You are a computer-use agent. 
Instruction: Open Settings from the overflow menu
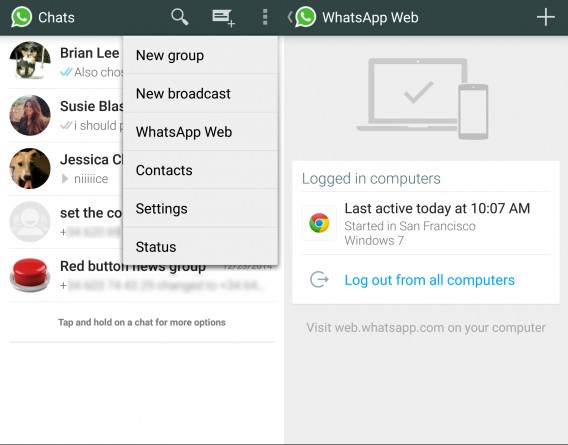click(x=201, y=208)
